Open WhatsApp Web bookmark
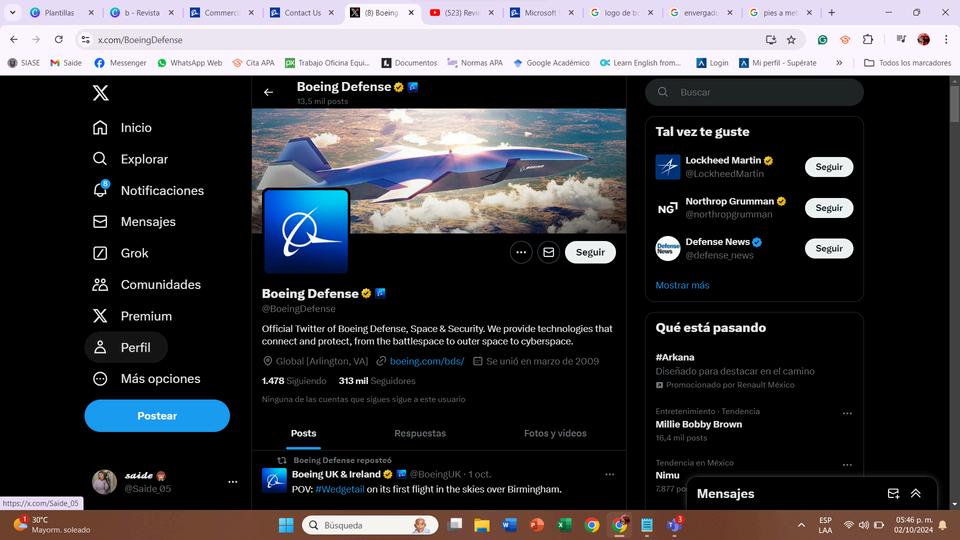The width and height of the screenshot is (960, 540). [x=190, y=63]
